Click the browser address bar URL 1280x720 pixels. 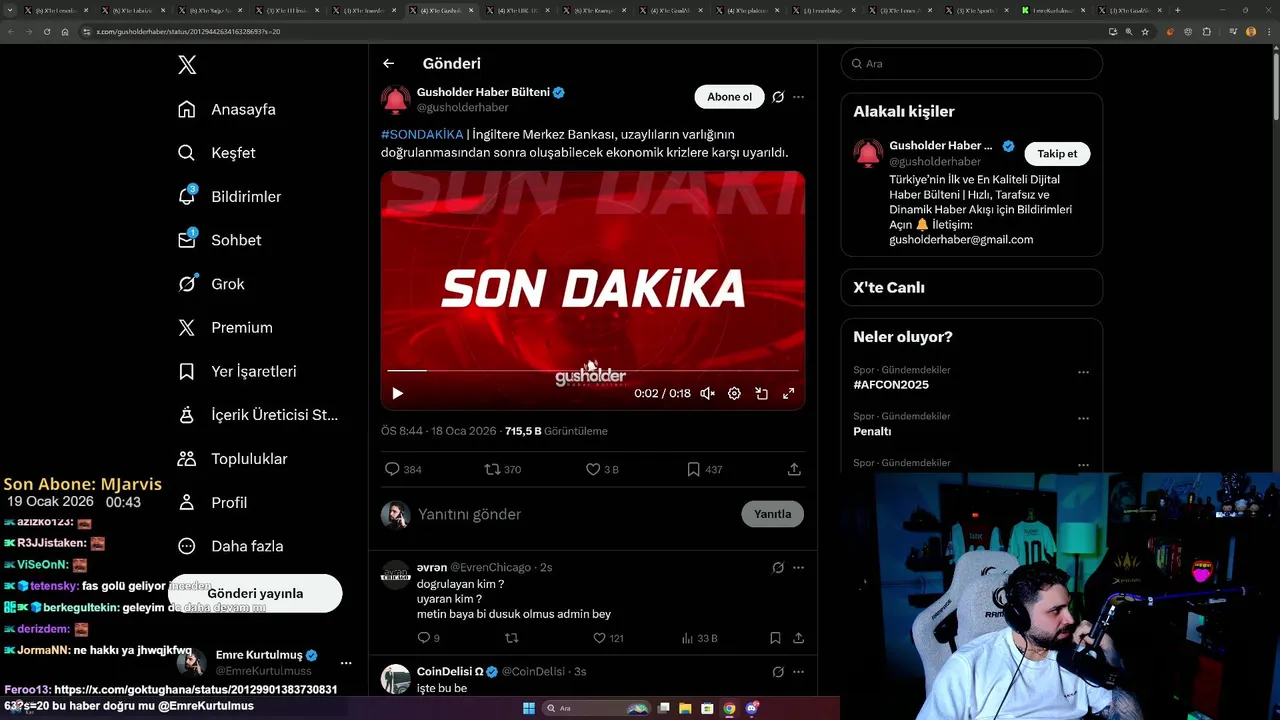(188, 31)
